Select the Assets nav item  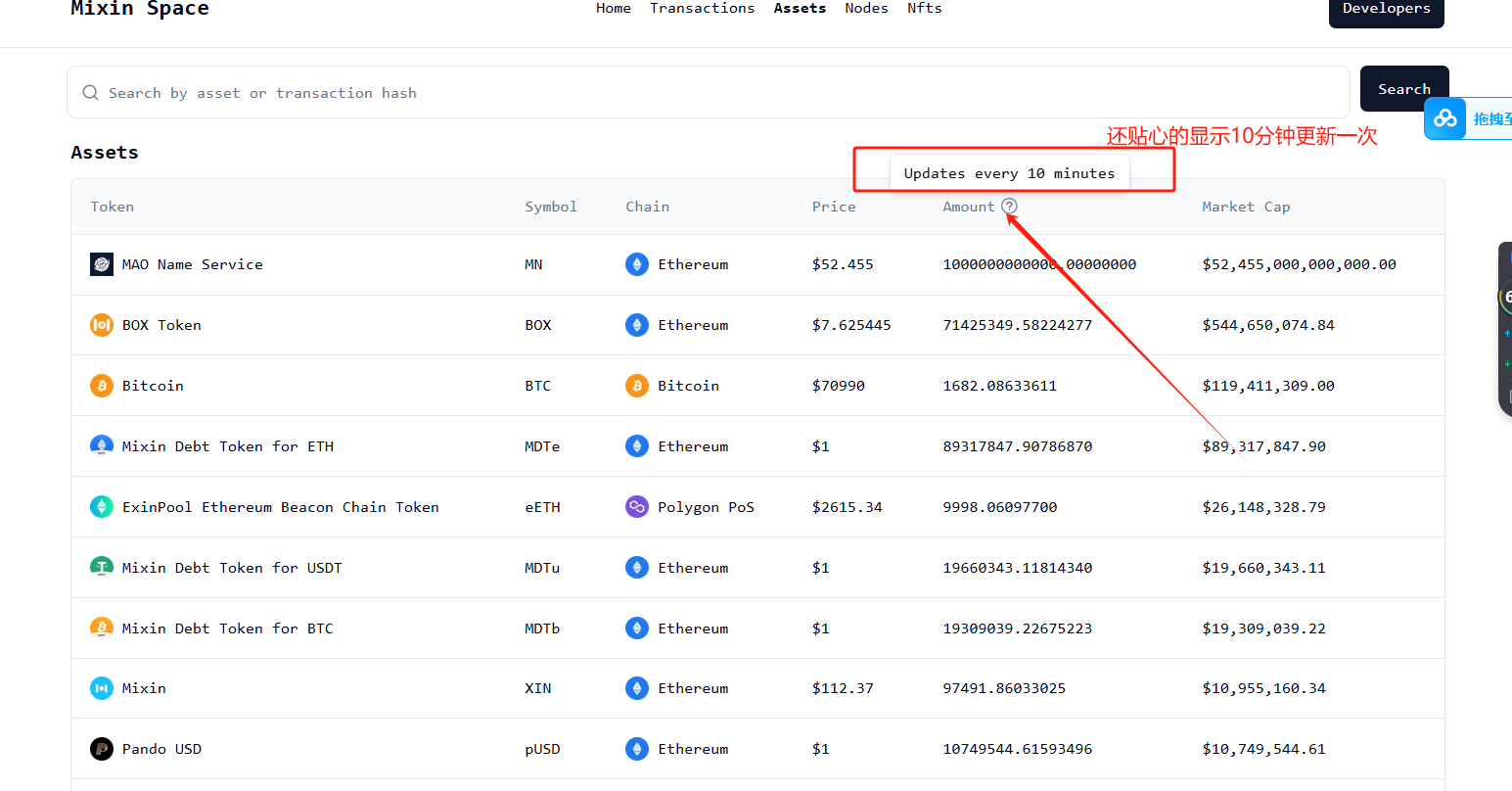click(800, 8)
